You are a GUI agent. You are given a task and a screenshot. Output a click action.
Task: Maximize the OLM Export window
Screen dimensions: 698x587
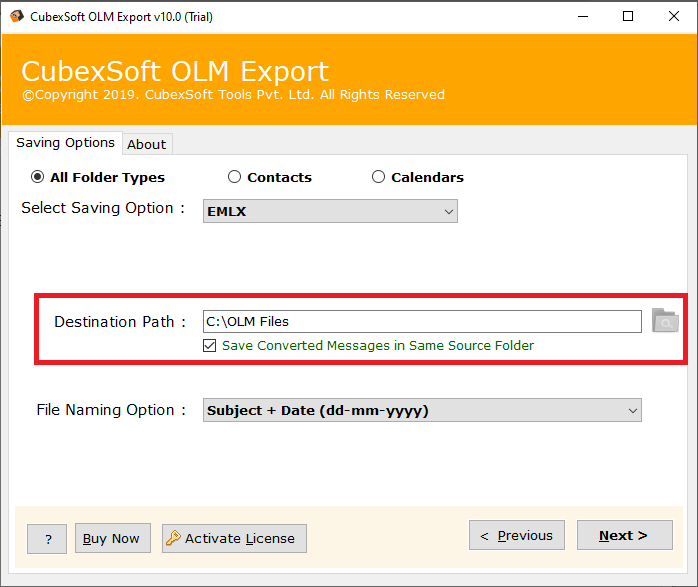(628, 16)
